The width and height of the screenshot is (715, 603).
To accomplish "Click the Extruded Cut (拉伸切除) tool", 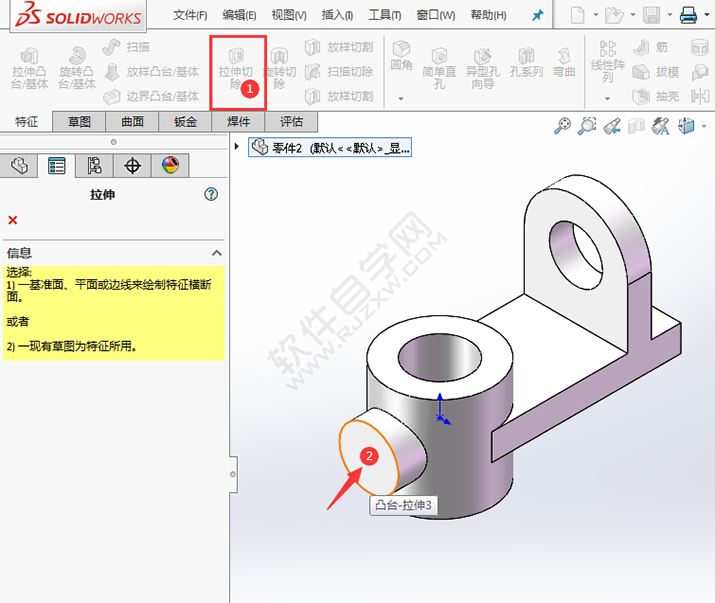I will 236,68.
